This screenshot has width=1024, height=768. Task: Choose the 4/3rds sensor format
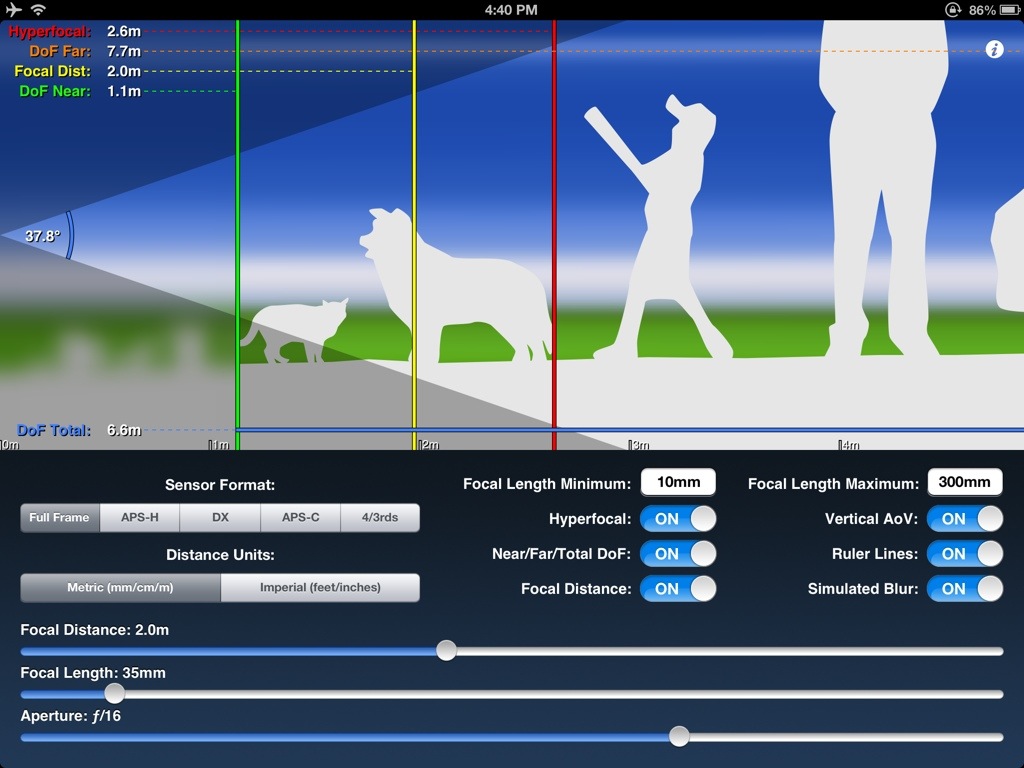click(379, 518)
